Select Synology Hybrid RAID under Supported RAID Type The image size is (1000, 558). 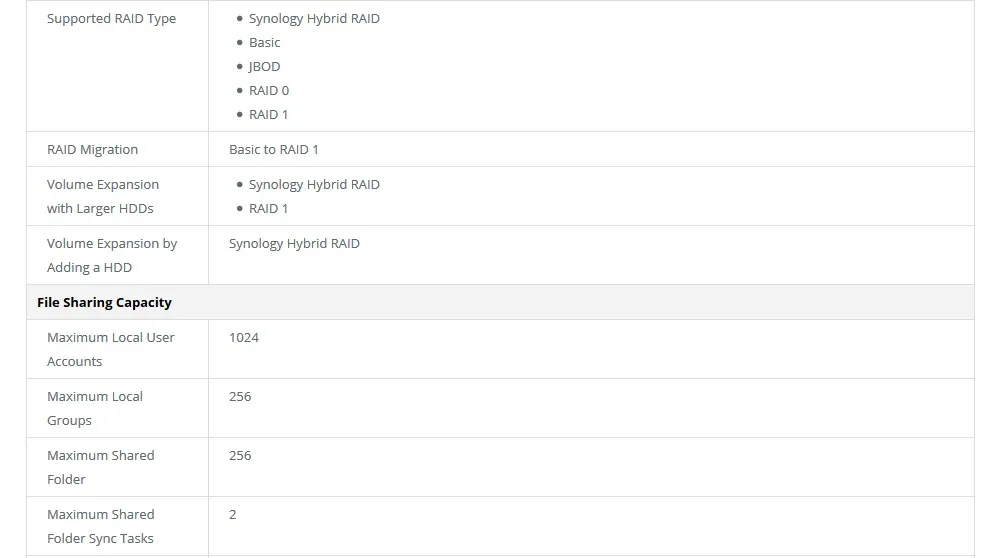tap(314, 19)
